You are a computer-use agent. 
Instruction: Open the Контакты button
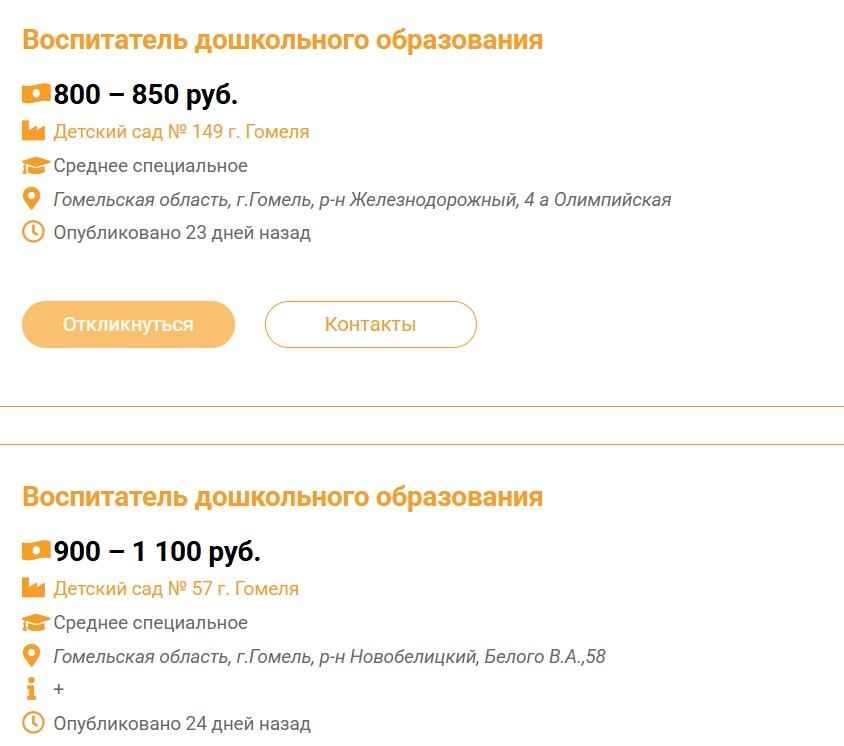click(x=370, y=324)
